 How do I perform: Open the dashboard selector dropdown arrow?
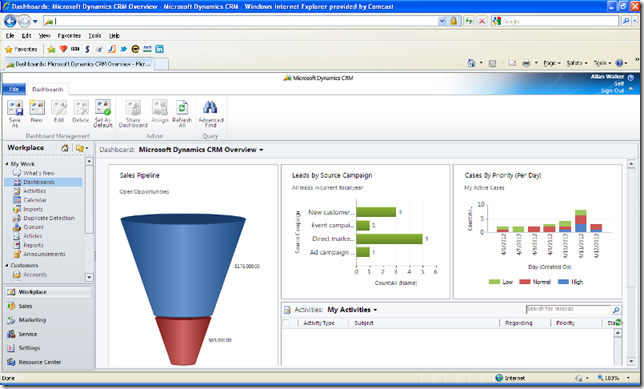coord(261,150)
